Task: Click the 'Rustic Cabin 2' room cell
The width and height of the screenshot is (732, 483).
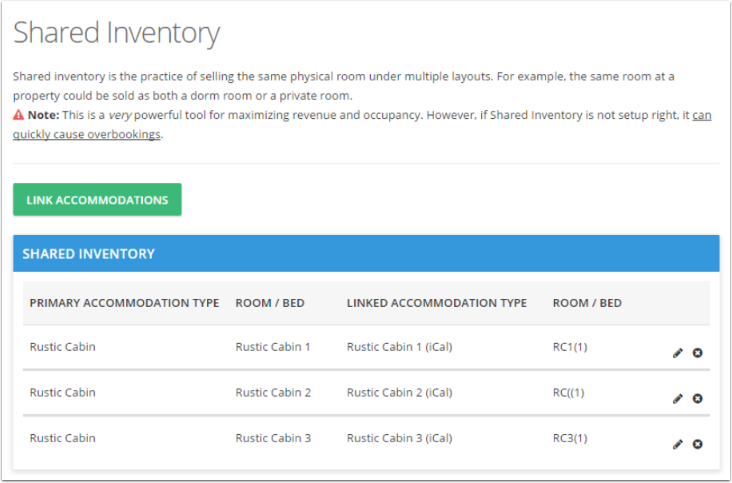Action: (x=273, y=392)
